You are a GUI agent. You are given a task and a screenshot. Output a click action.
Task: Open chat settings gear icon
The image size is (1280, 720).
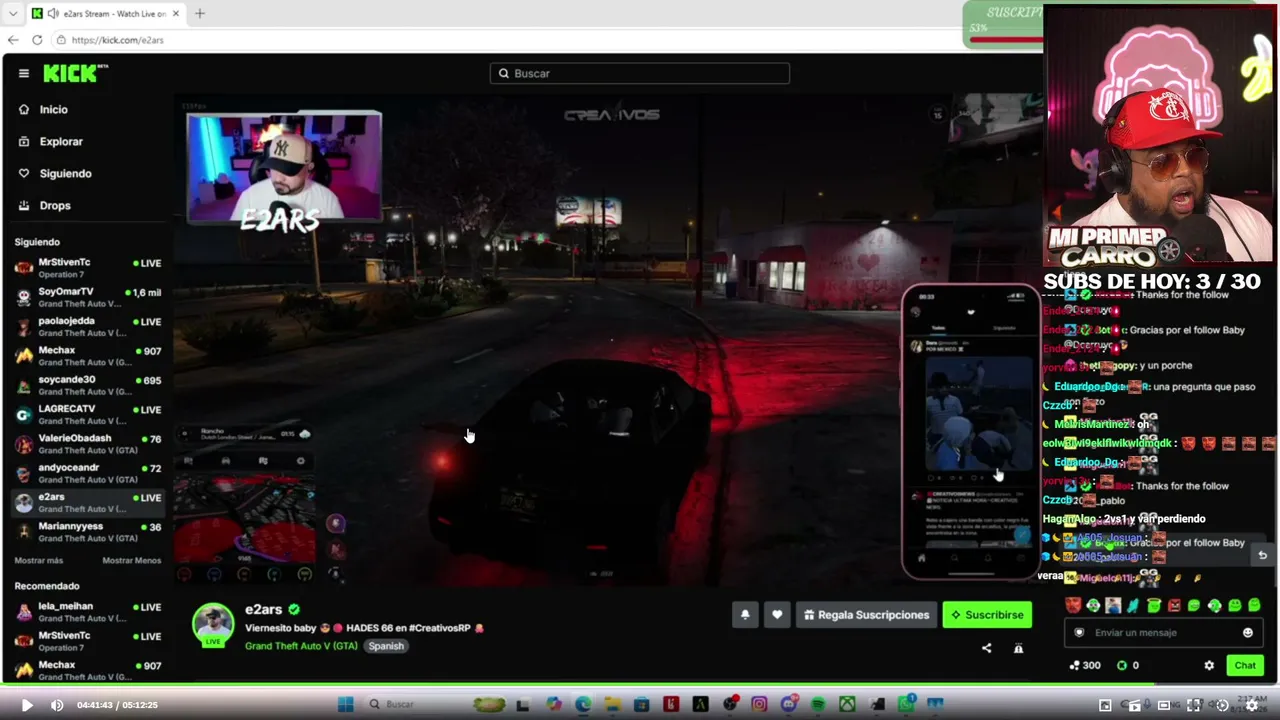click(1209, 665)
